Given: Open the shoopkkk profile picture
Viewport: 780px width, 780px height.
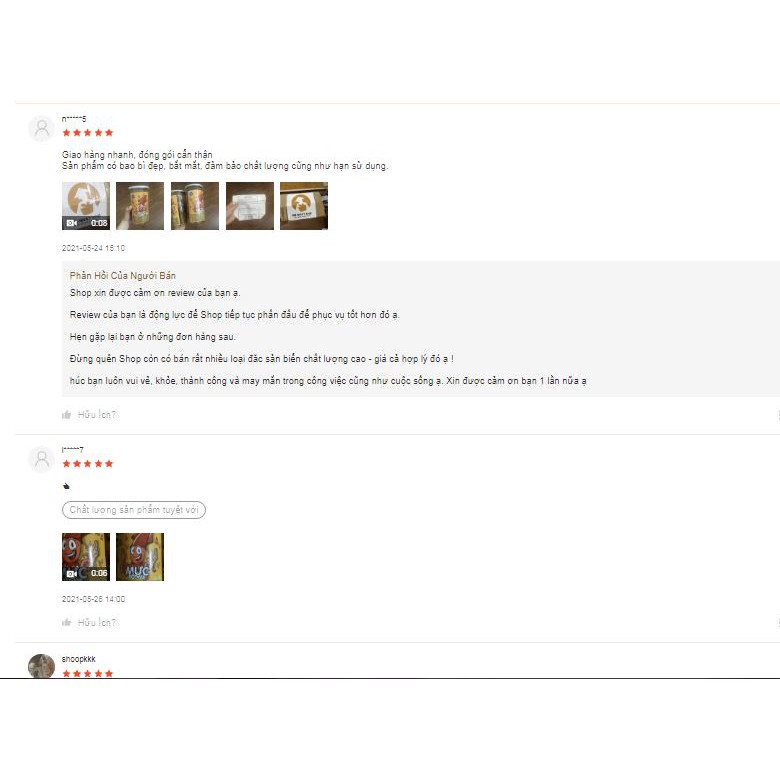Looking at the screenshot, I should coord(42,666).
